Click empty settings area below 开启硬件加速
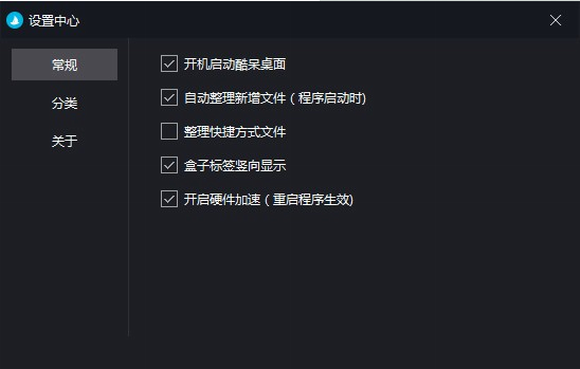The width and height of the screenshot is (580, 369). point(351,281)
